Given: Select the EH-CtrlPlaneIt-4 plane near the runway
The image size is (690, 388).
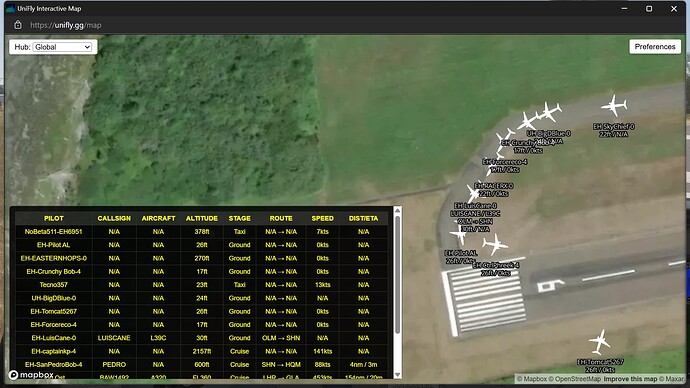Looking at the screenshot, I should (x=495, y=244).
